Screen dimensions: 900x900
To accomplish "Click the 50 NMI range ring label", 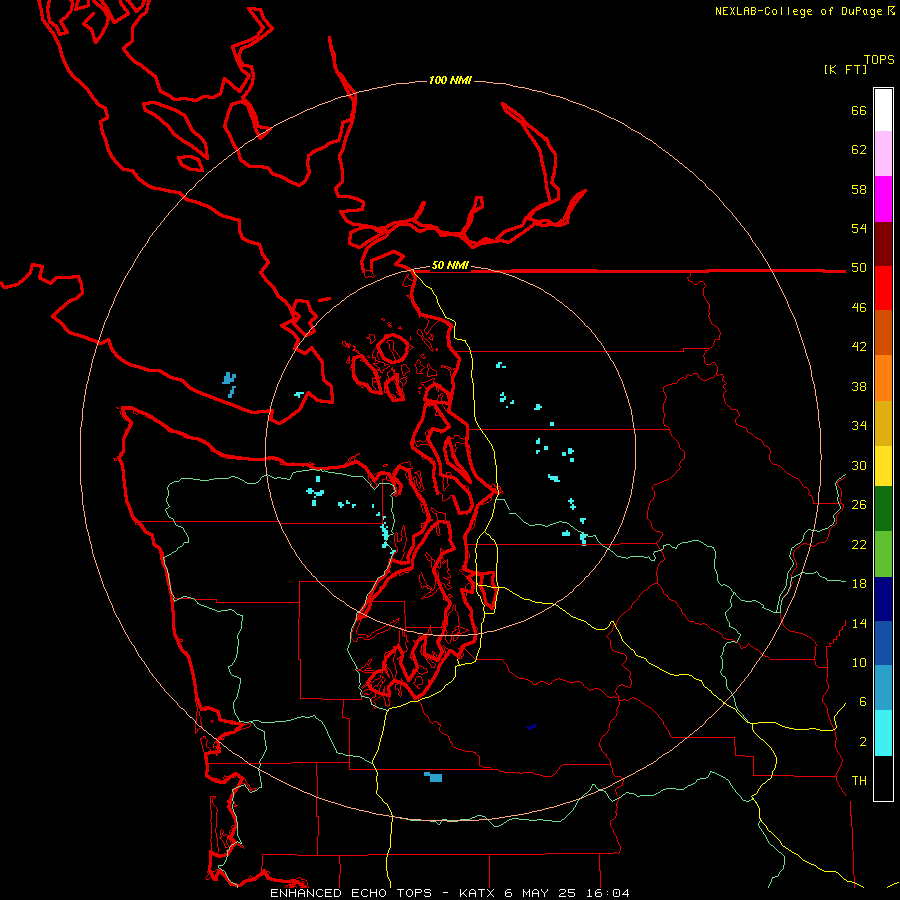I will pos(450,265).
